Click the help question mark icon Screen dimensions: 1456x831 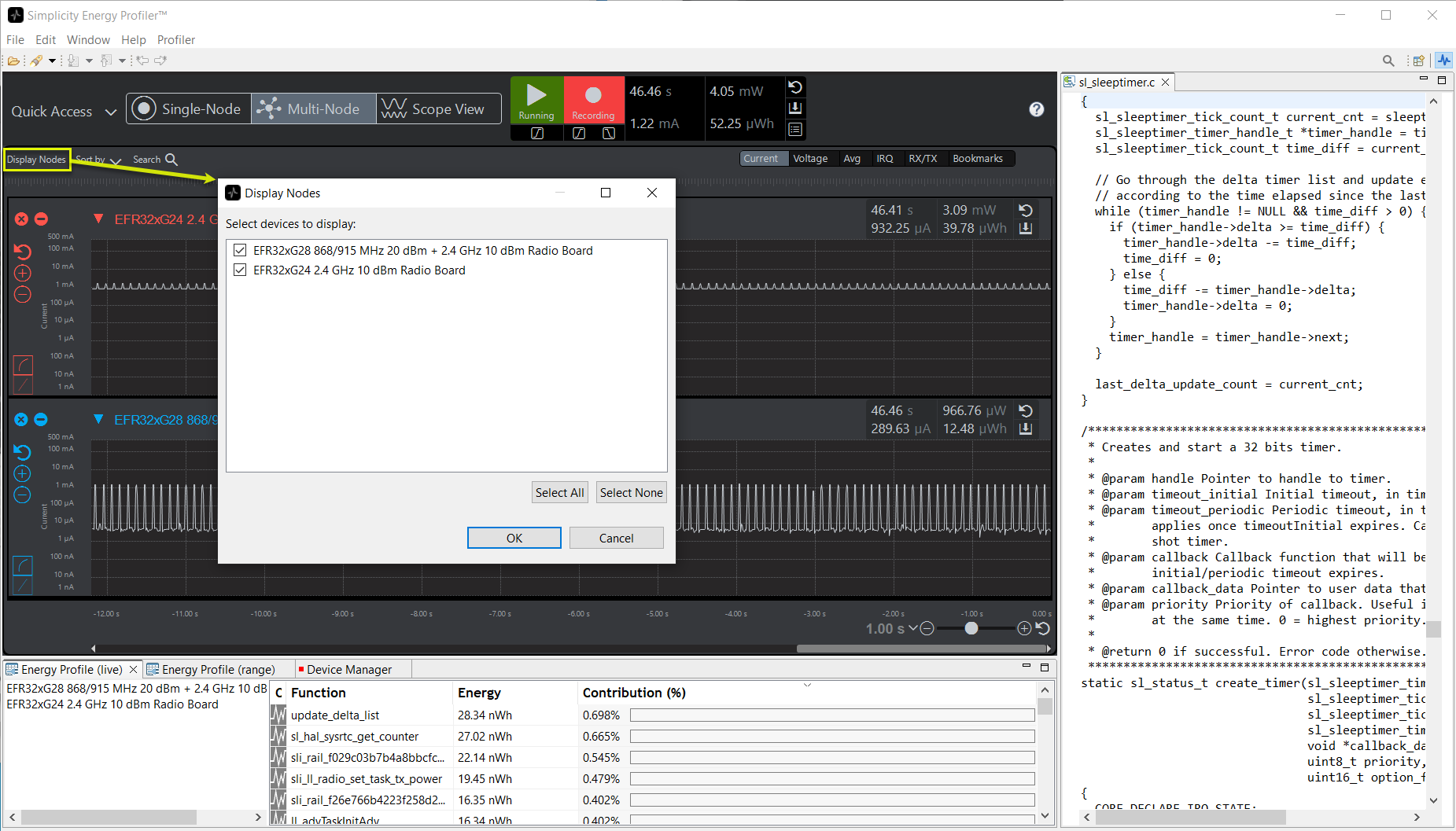coord(1036,109)
